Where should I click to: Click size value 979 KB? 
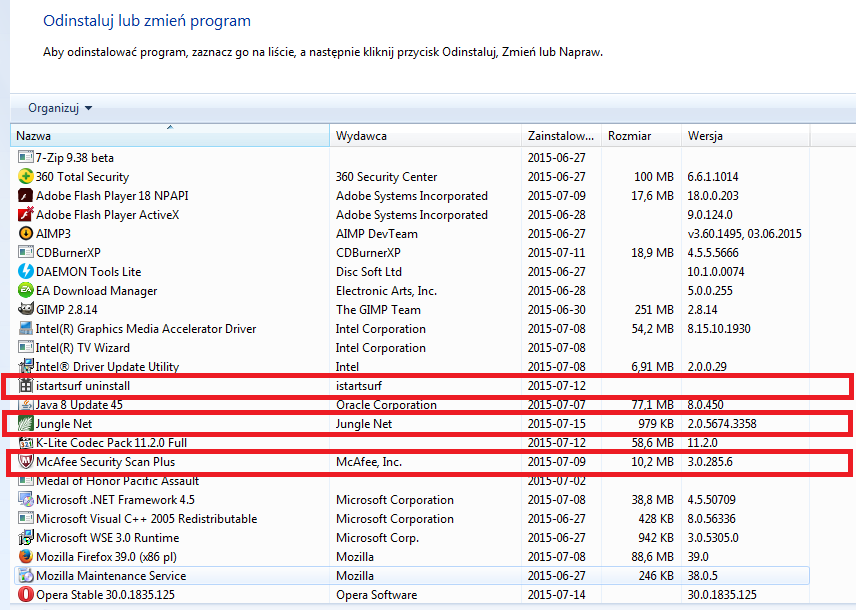(x=656, y=424)
